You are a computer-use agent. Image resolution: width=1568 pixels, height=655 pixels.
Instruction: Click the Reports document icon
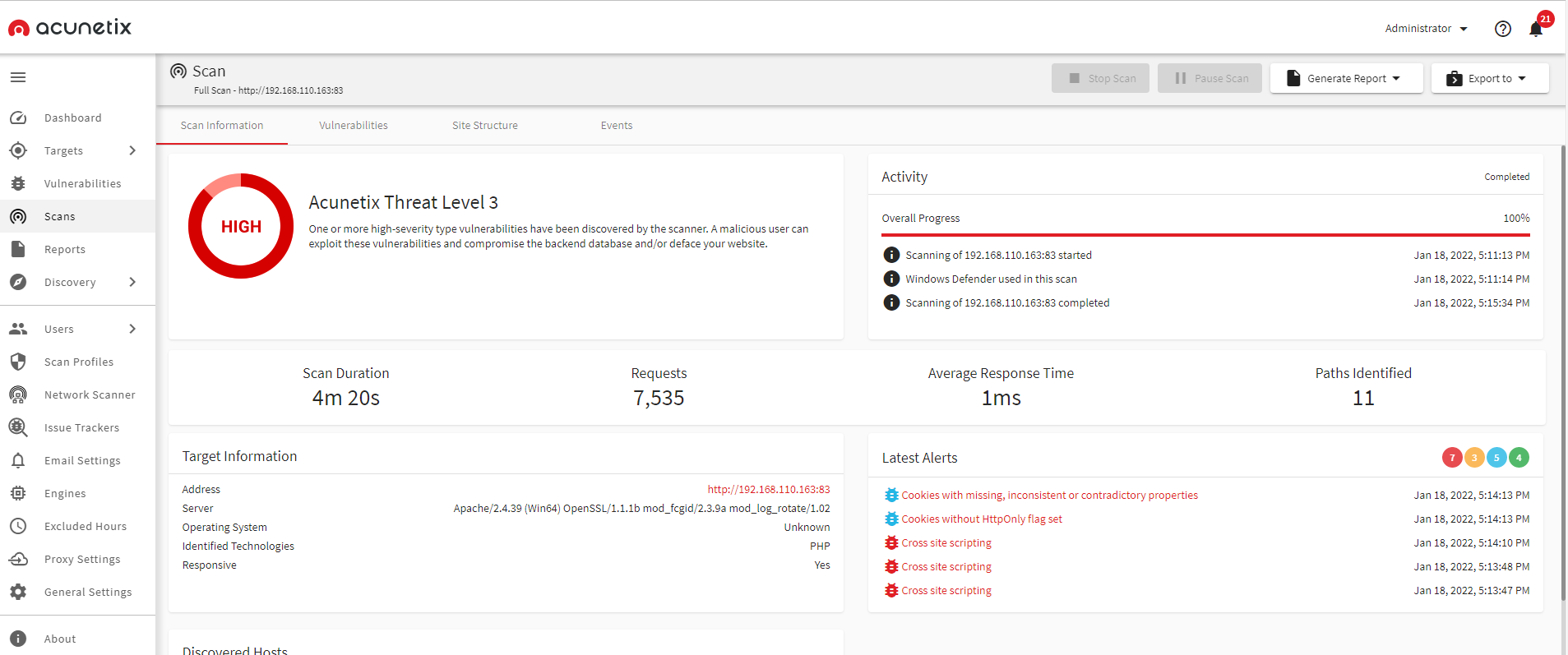click(18, 249)
